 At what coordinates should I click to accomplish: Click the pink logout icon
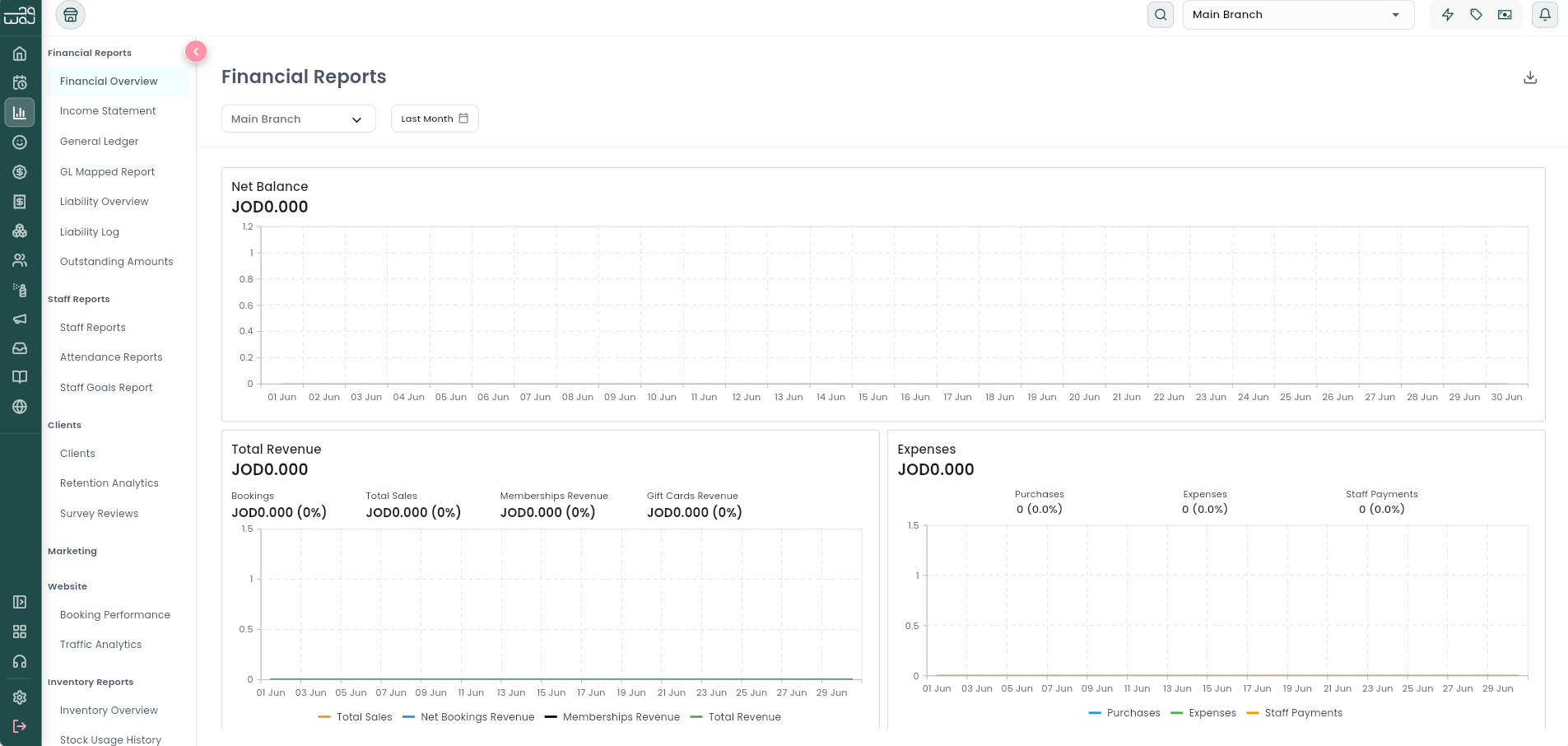point(20,726)
